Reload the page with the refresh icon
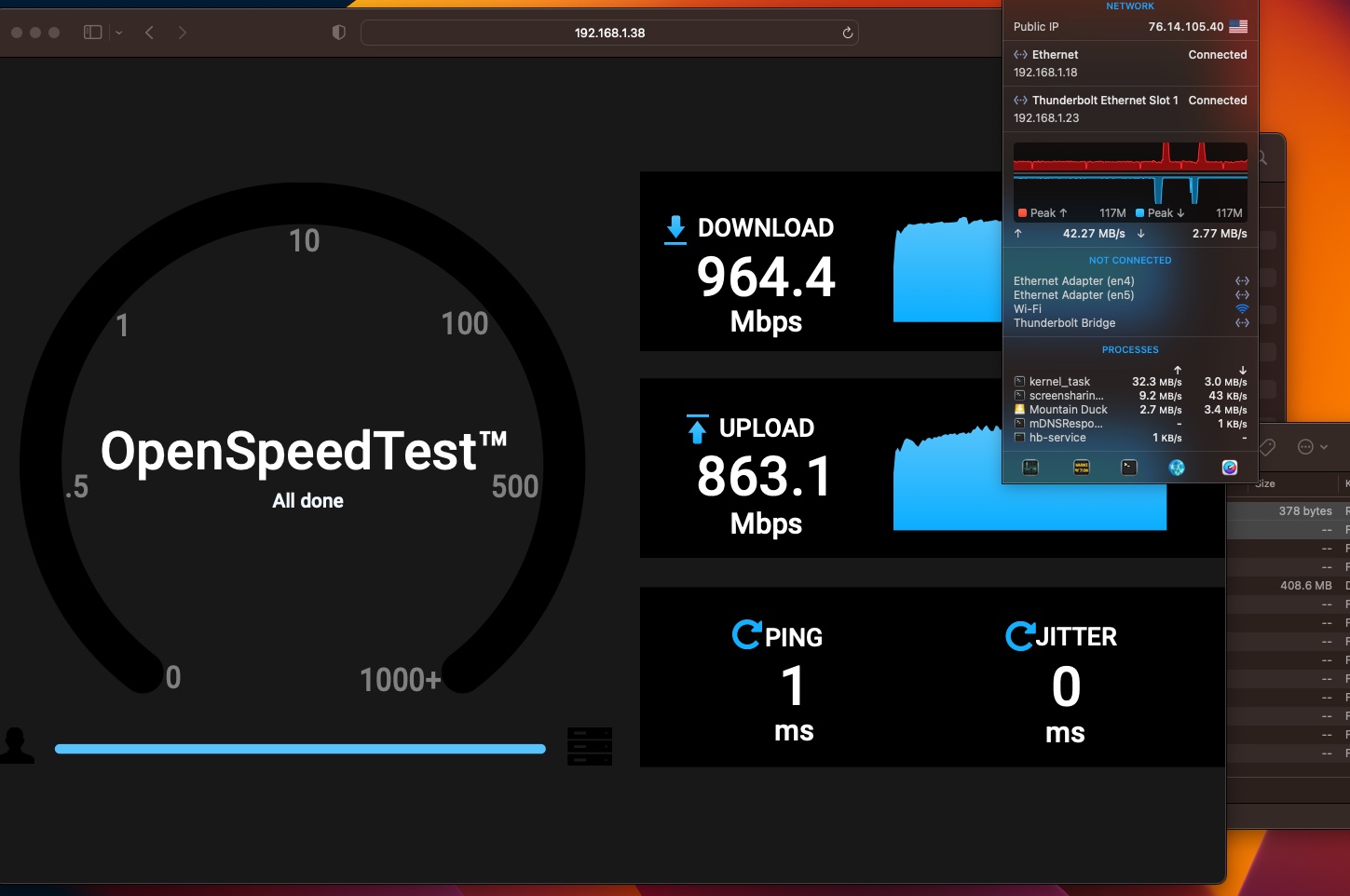The width and height of the screenshot is (1350, 896). pyautogui.click(x=847, y=33)
